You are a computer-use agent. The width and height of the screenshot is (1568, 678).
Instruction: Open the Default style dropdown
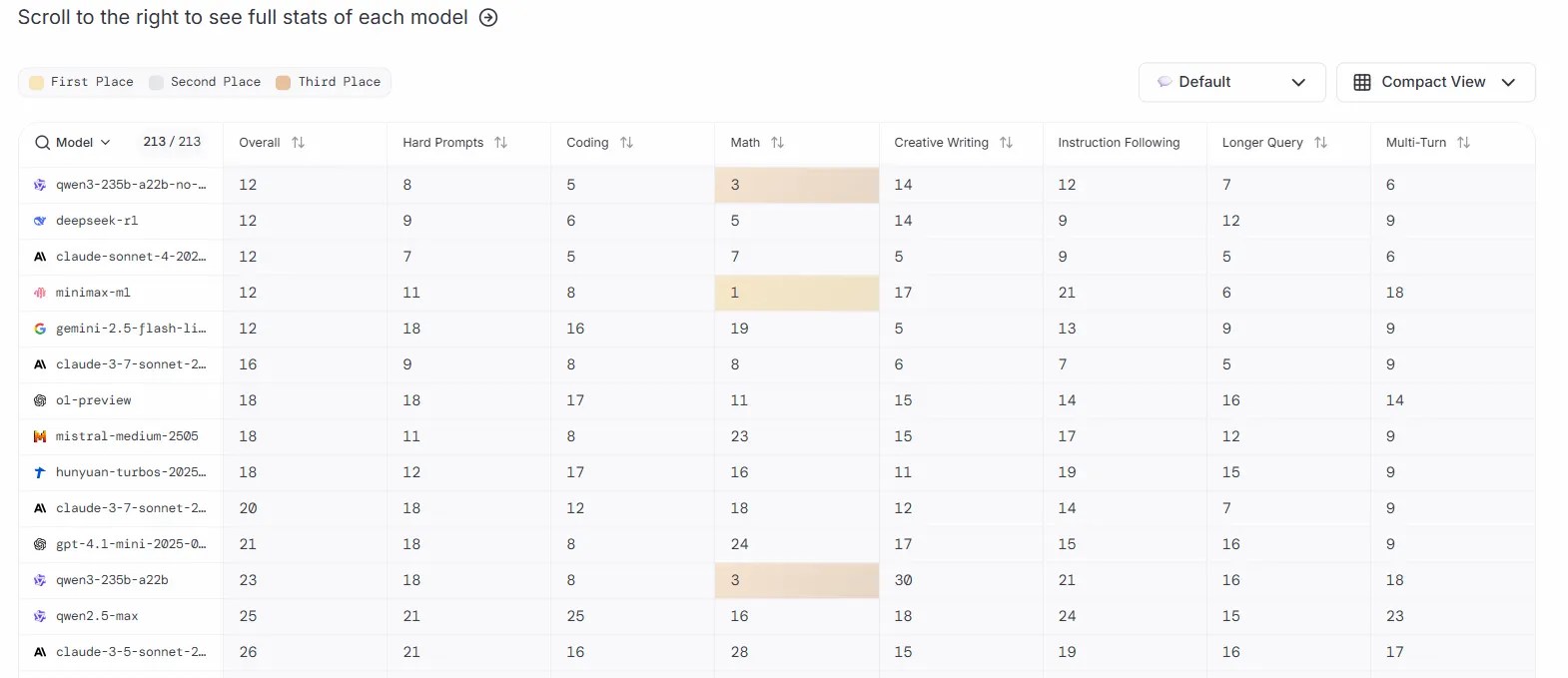[x=1231, y=82]
